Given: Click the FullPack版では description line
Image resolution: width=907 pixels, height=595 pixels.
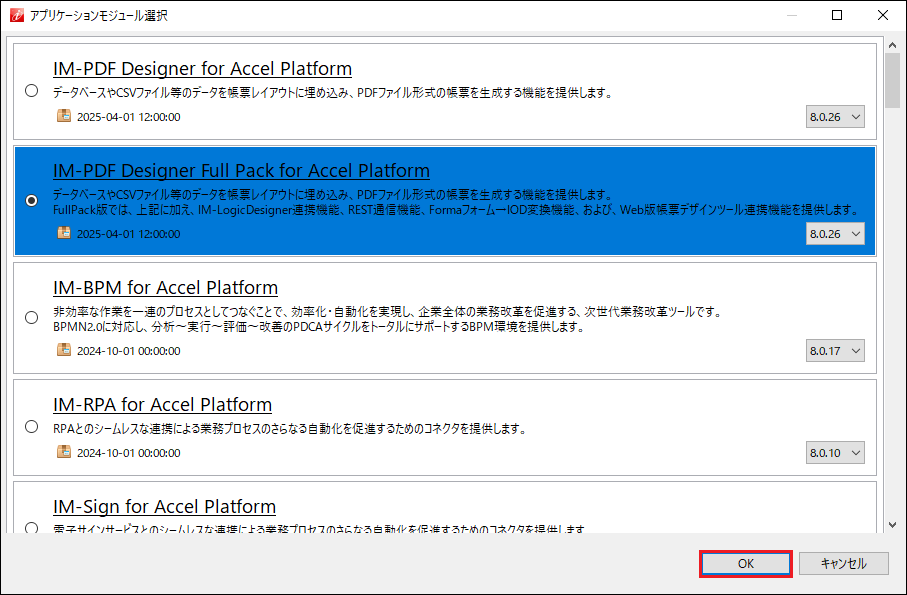Looking at the screenshot, I should [x=457, y=210].
